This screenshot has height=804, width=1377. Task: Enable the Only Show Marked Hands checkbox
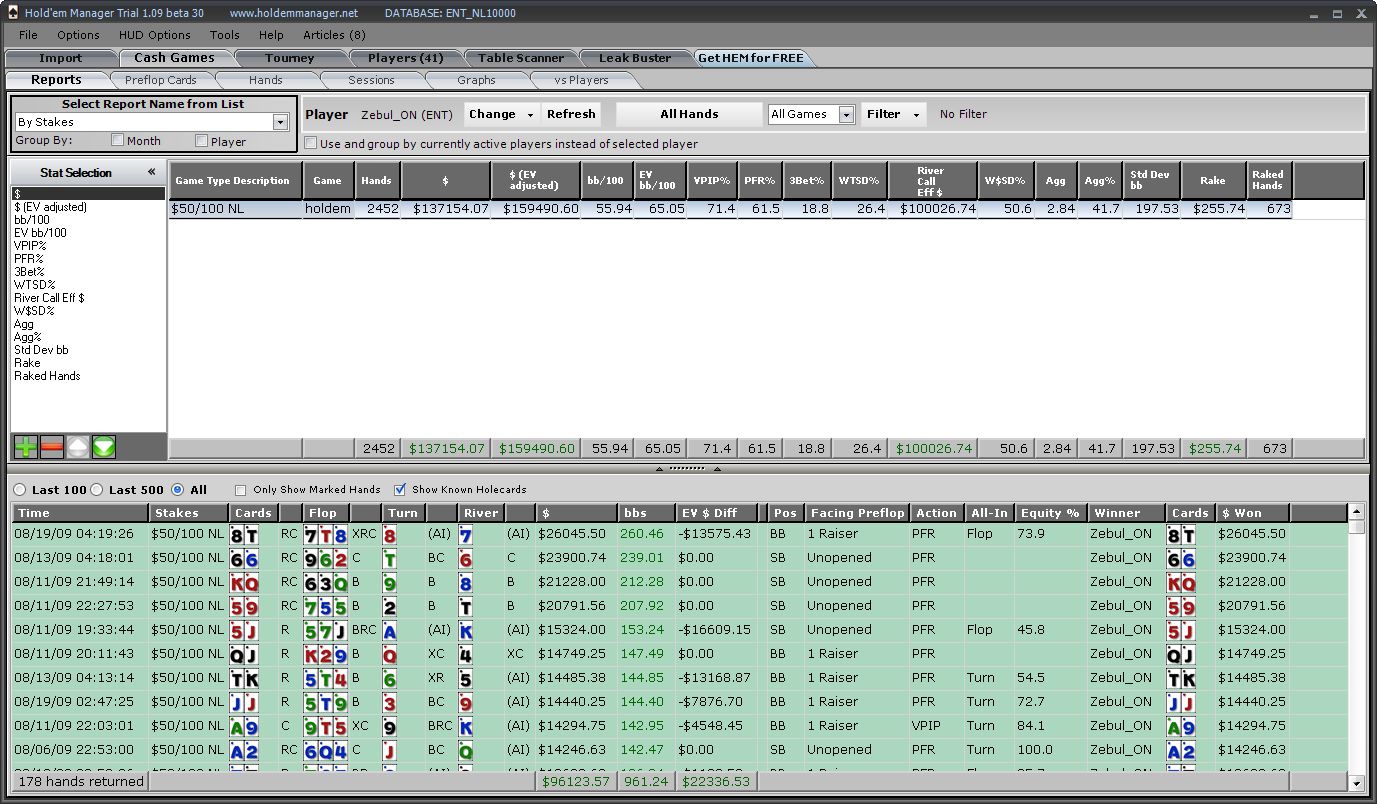pyautogui.click(x=240, y=490)
